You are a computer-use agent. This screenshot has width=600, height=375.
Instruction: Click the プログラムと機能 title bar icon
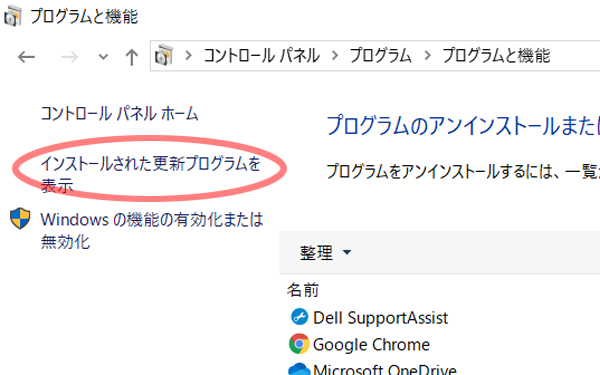click(13, 16)
